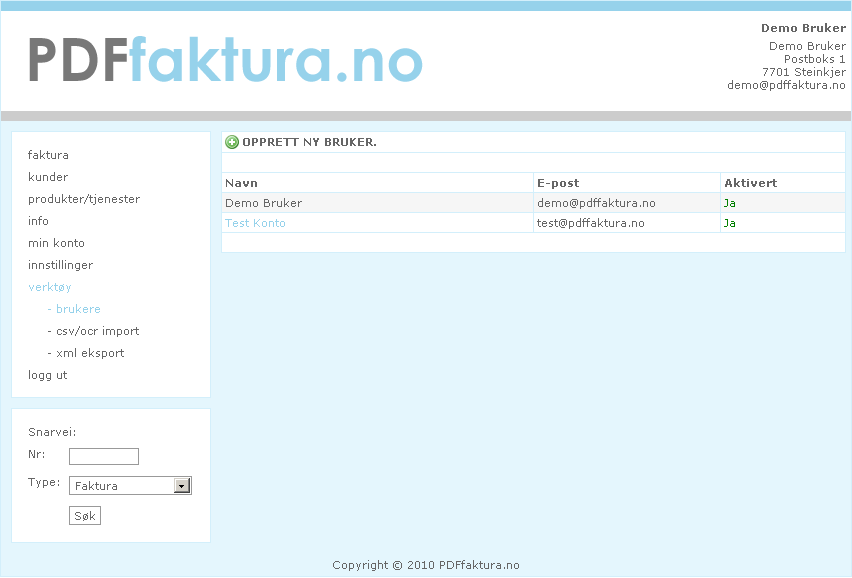Open the Test Konto user link
Image resolution: width=852 pixels, height=578 pixels.
(255, 223)
